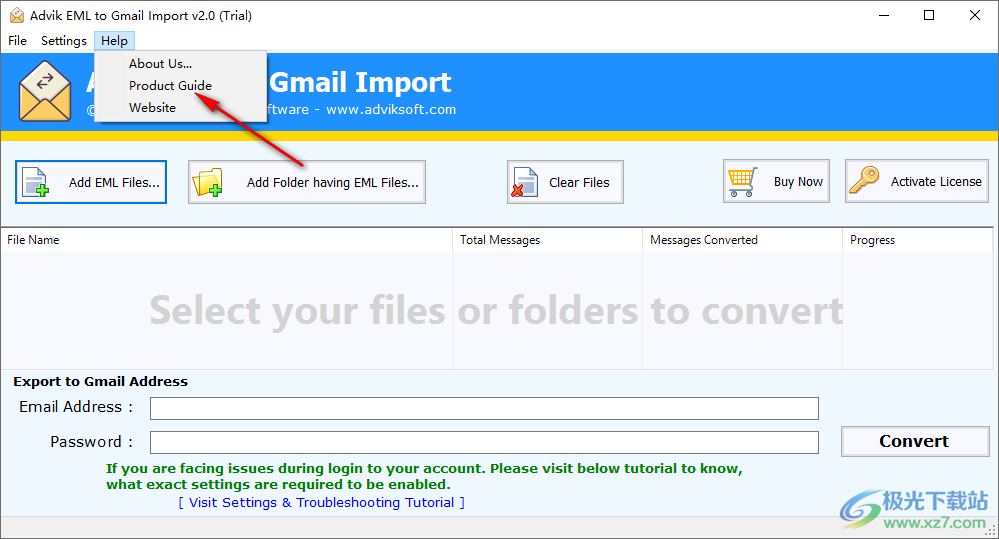Focus the Email Address input field
Screen dimensions: 999x539
[484, 408]
